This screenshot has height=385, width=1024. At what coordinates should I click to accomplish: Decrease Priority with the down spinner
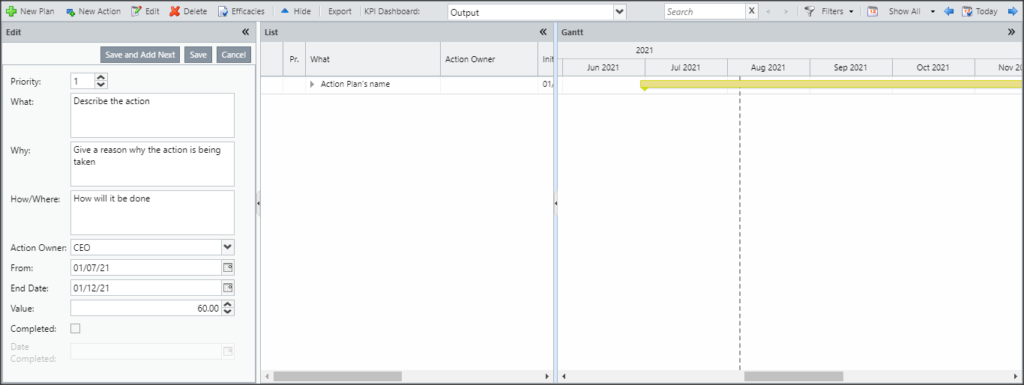(x=101, y=85)
